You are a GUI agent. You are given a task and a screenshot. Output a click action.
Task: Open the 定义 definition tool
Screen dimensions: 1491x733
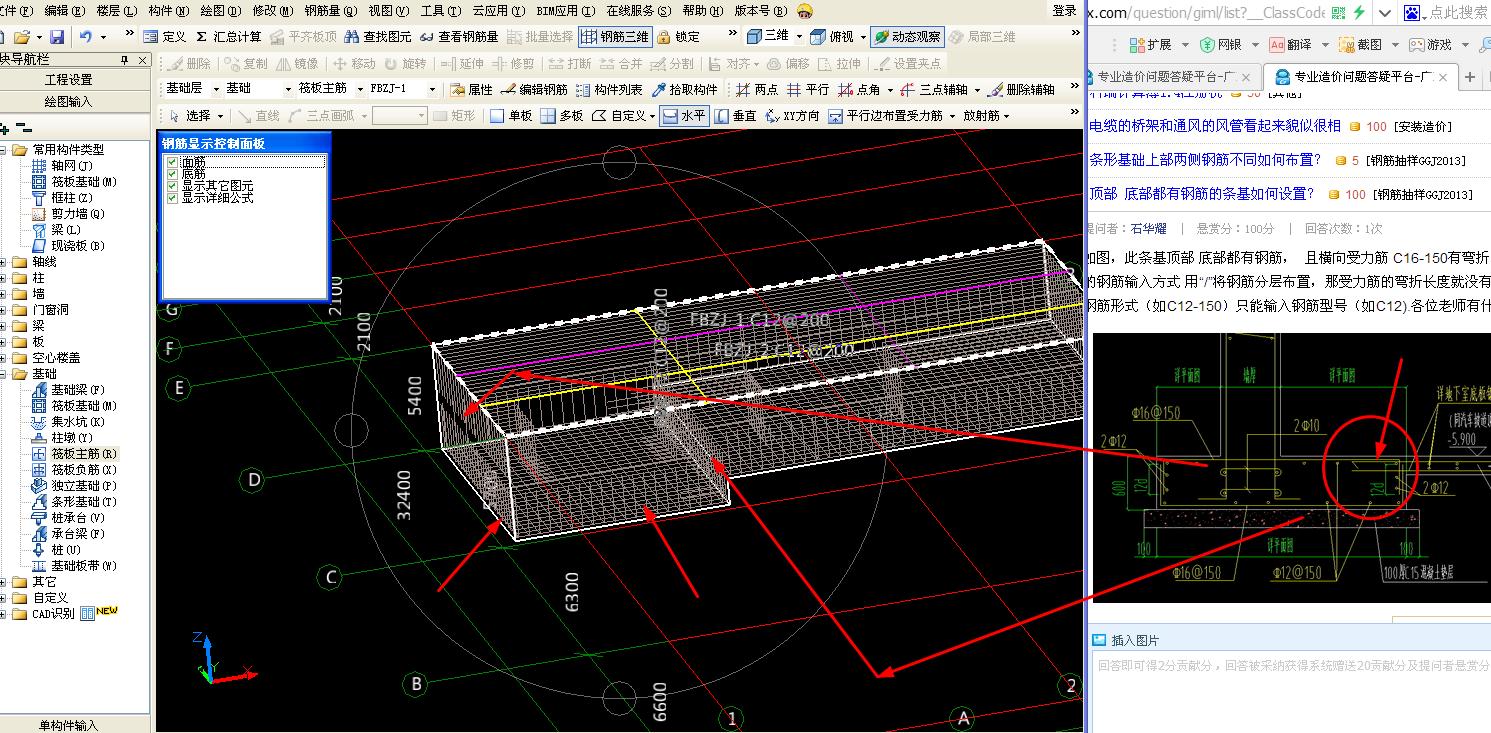[x=165, y=37]
